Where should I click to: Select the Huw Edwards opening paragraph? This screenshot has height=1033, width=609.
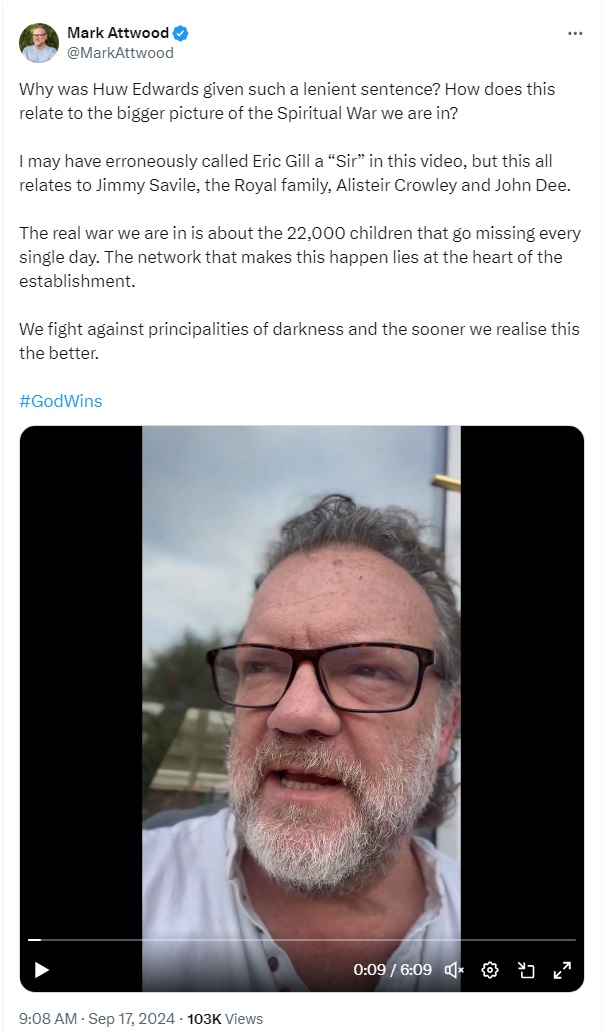287,101
